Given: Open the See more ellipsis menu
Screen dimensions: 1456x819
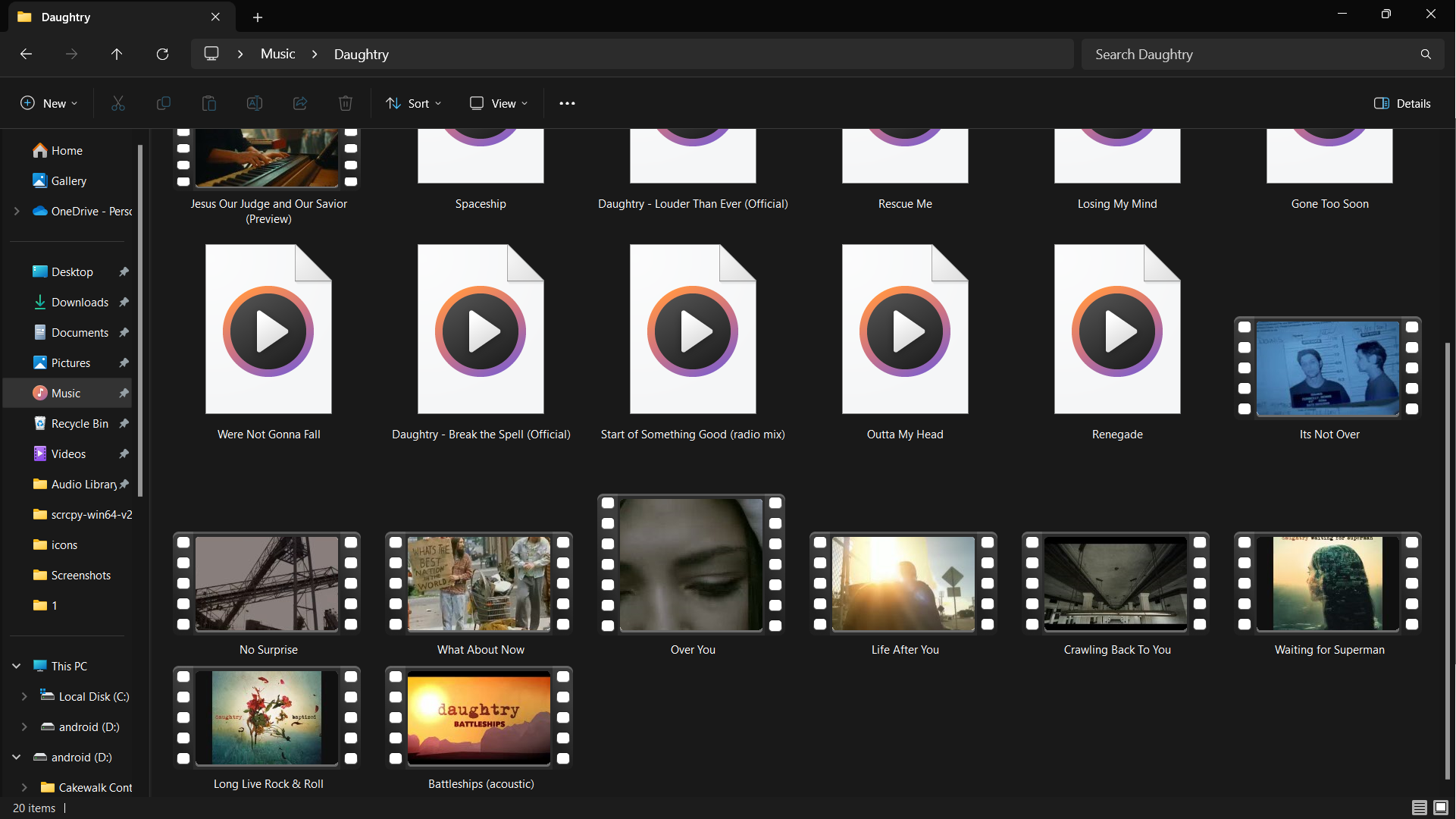Looking at the screenshot, I should 567,103.
